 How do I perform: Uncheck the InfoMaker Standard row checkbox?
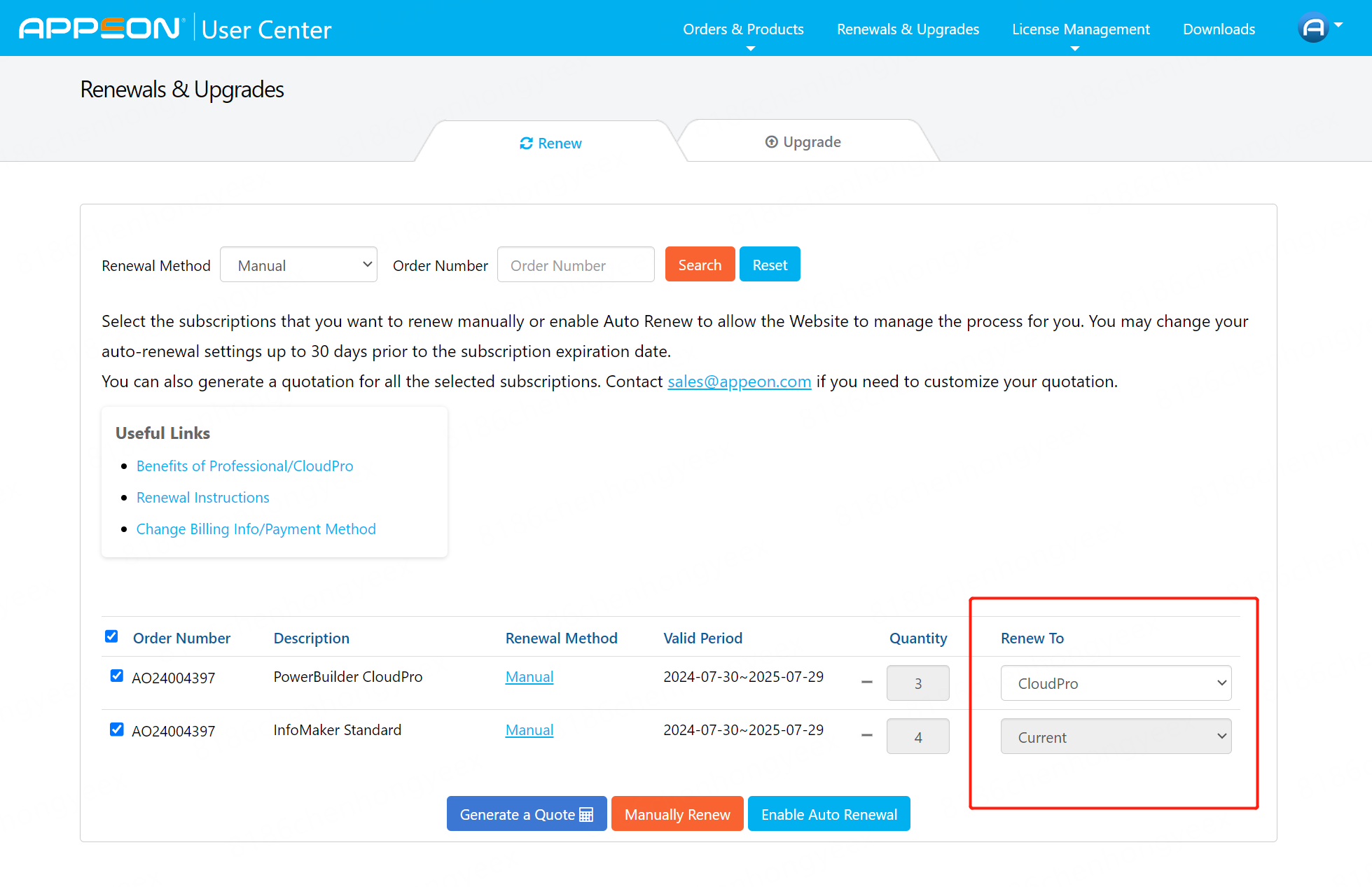[117, 729]
